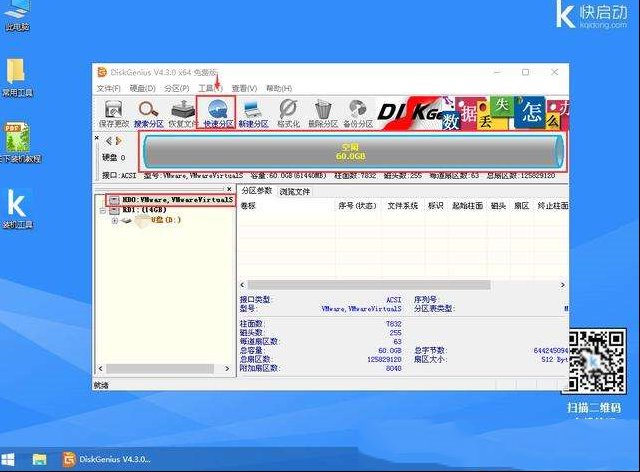Viewport: 640px width, 472px height.
Task: Click the DiskGenius 数据丢失 banner ad
Action: pos(473,113)
